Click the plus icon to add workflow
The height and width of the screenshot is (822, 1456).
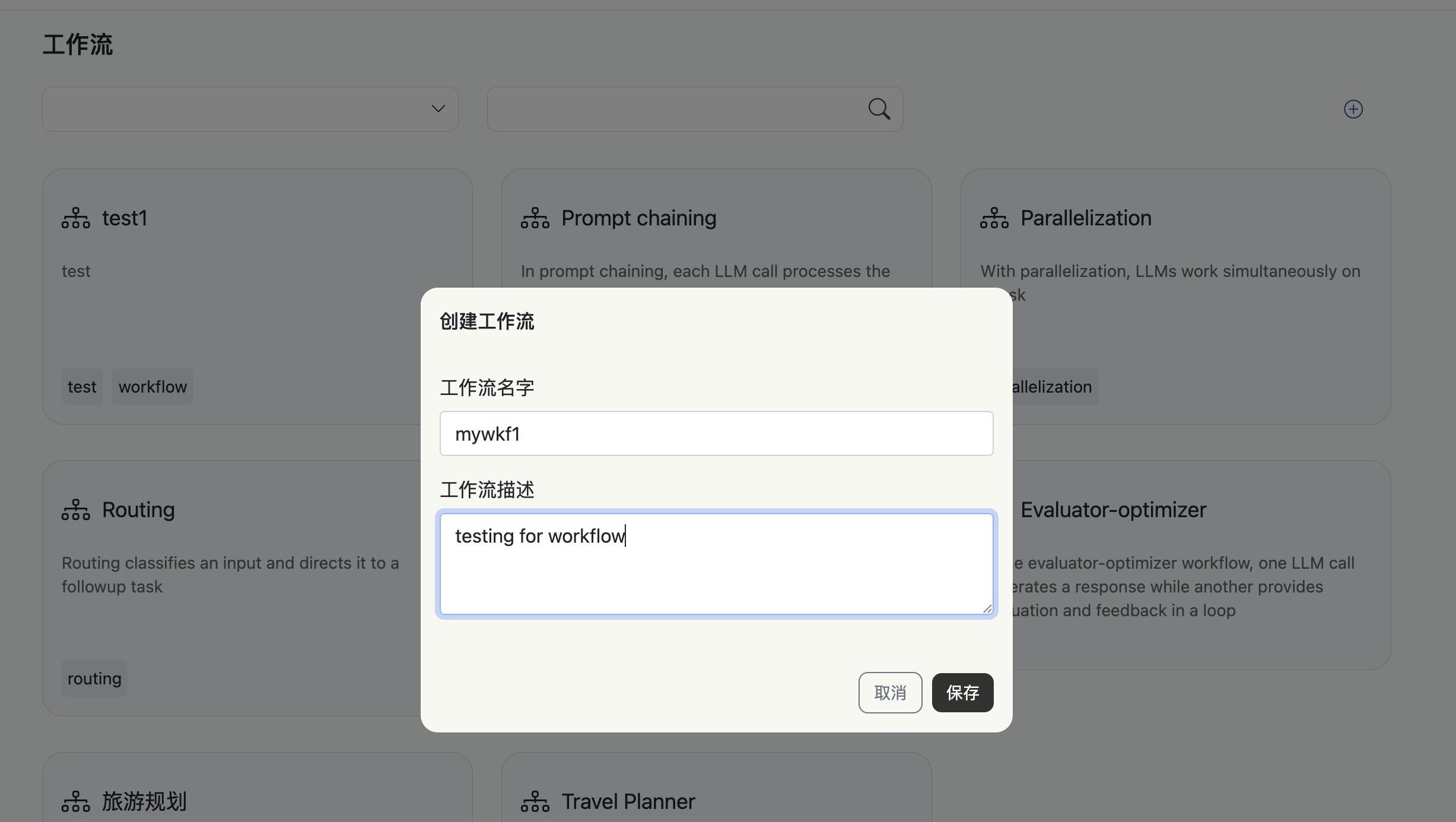pos(1353,109)
